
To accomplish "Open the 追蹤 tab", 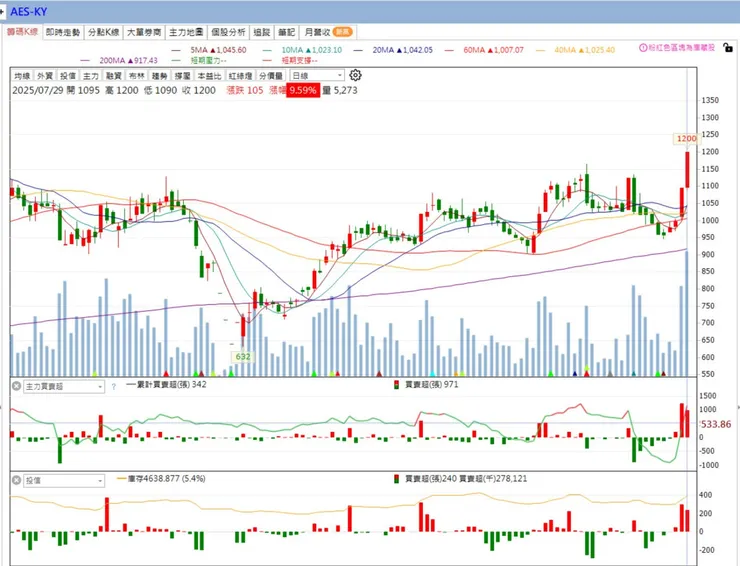I will click(261, 32).
